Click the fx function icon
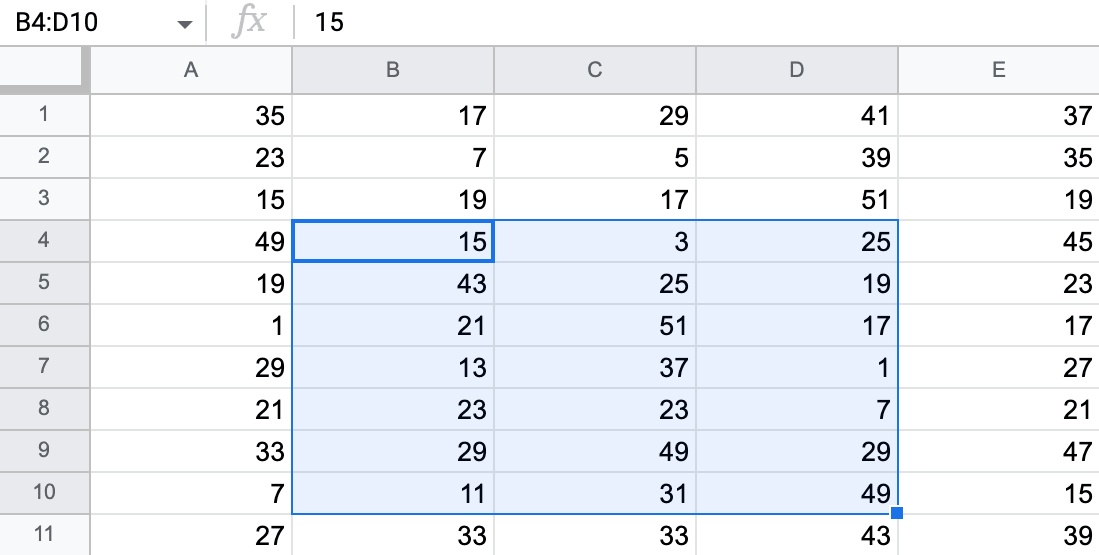The width and height of the screenshot is (1099, 555). pos(250,22)
